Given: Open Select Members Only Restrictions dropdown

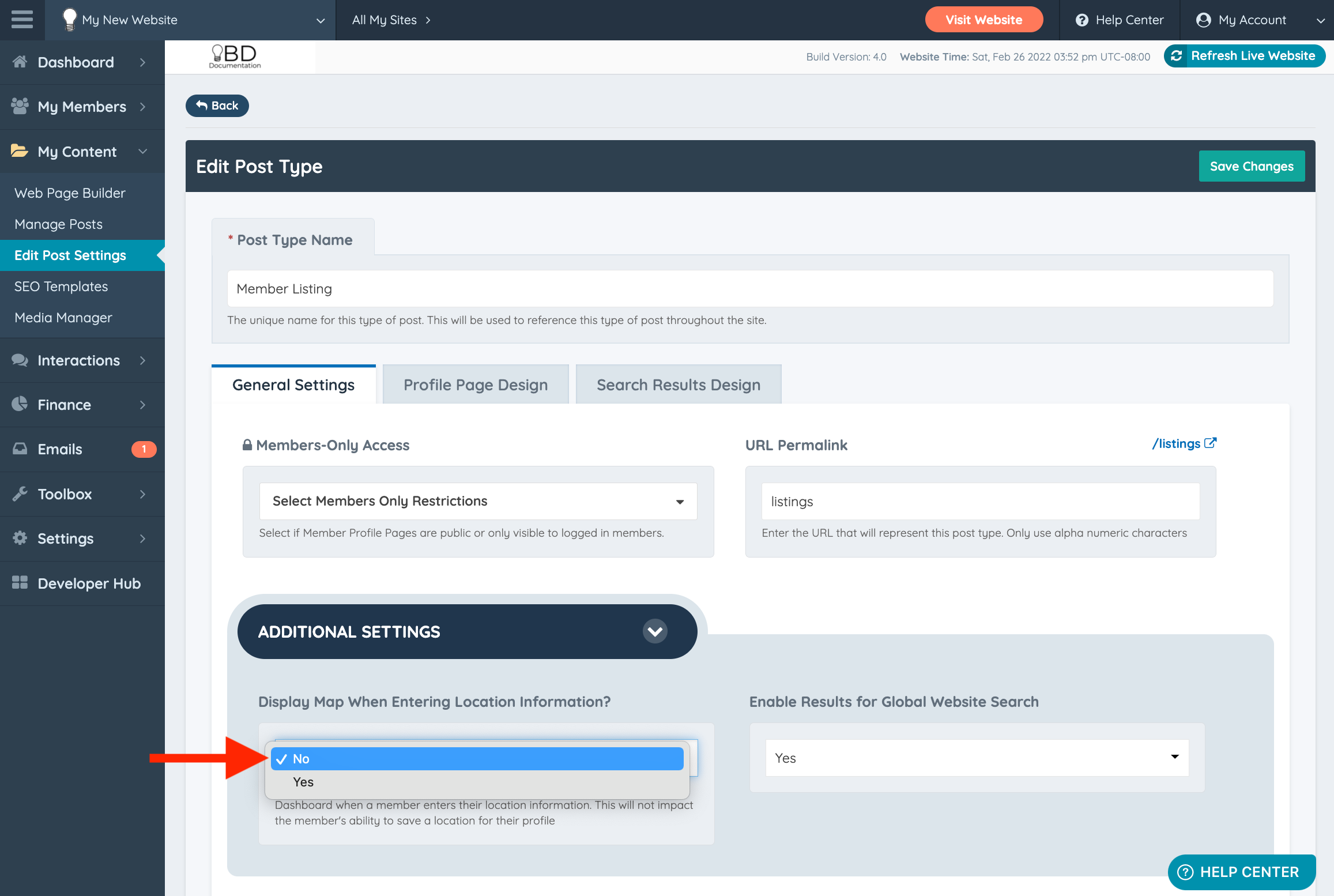Looking at the screenshot, I should (x=478, y=501).
